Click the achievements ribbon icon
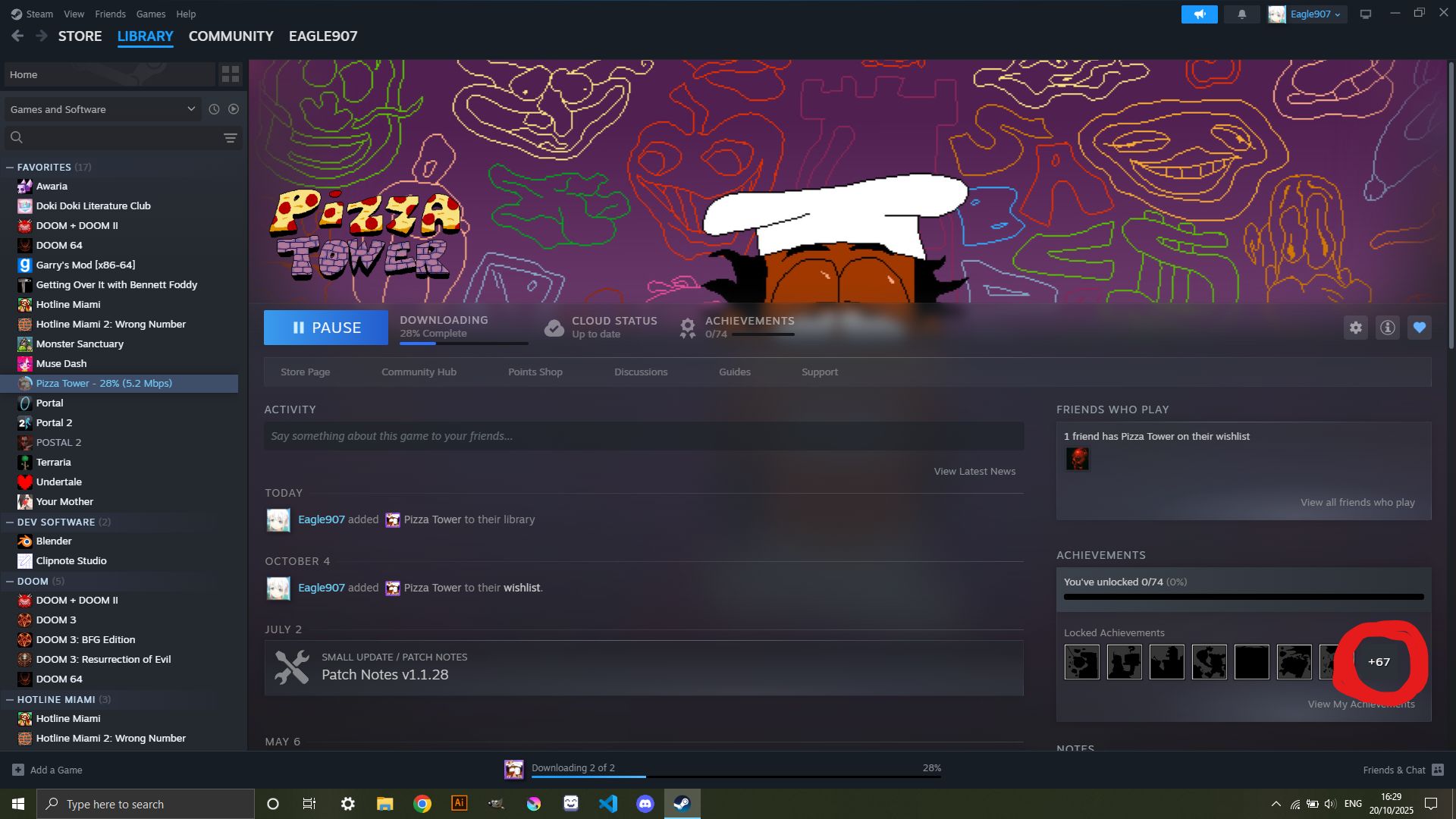 (687, 328)
